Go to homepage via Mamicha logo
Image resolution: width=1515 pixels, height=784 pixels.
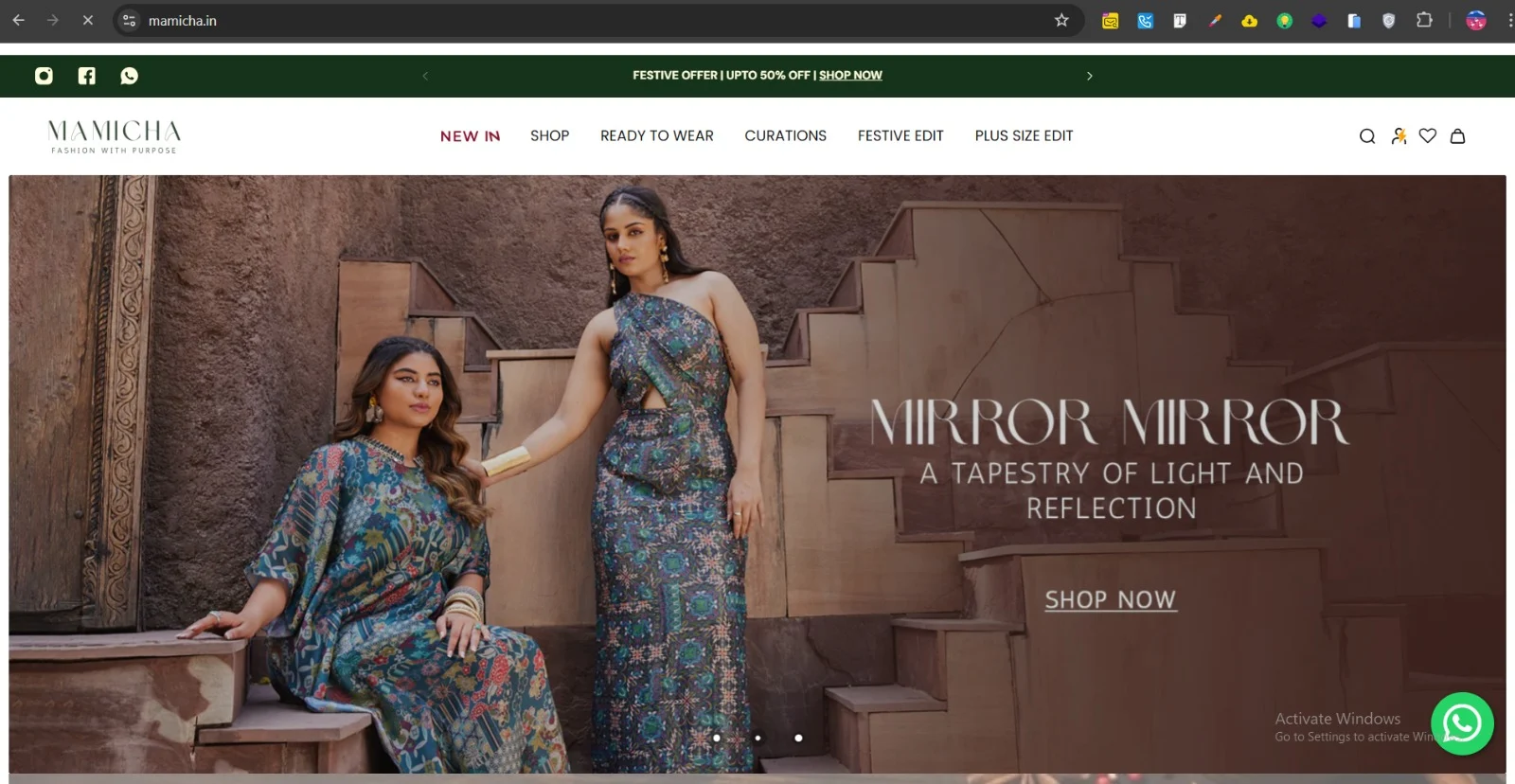pos(114,136)
